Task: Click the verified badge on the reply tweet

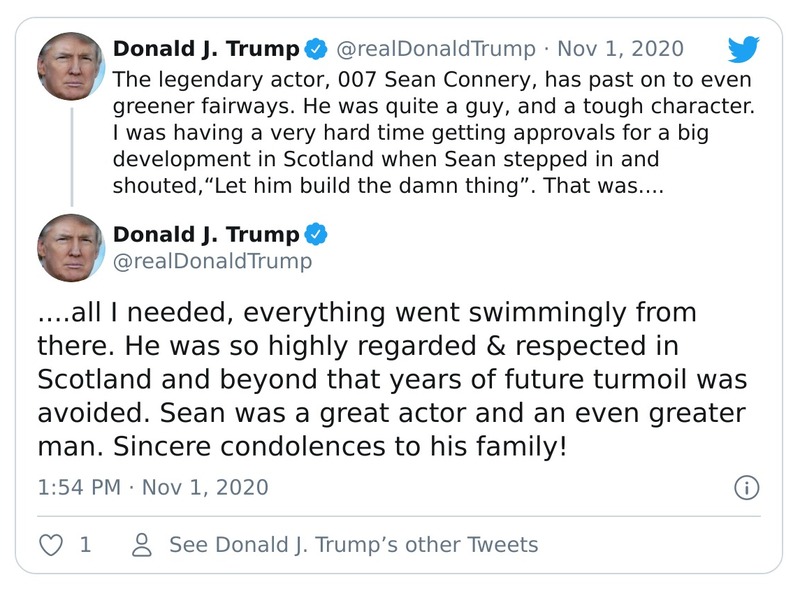Action: point(318,233)
